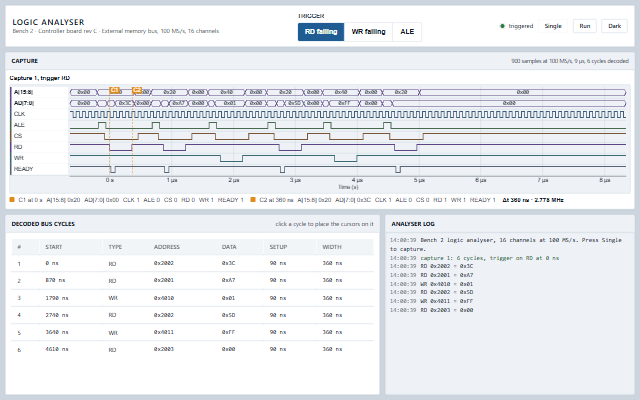Select the ALE trigger option
640x400 pixels.
pyautogui.click(x=407, y=32)
